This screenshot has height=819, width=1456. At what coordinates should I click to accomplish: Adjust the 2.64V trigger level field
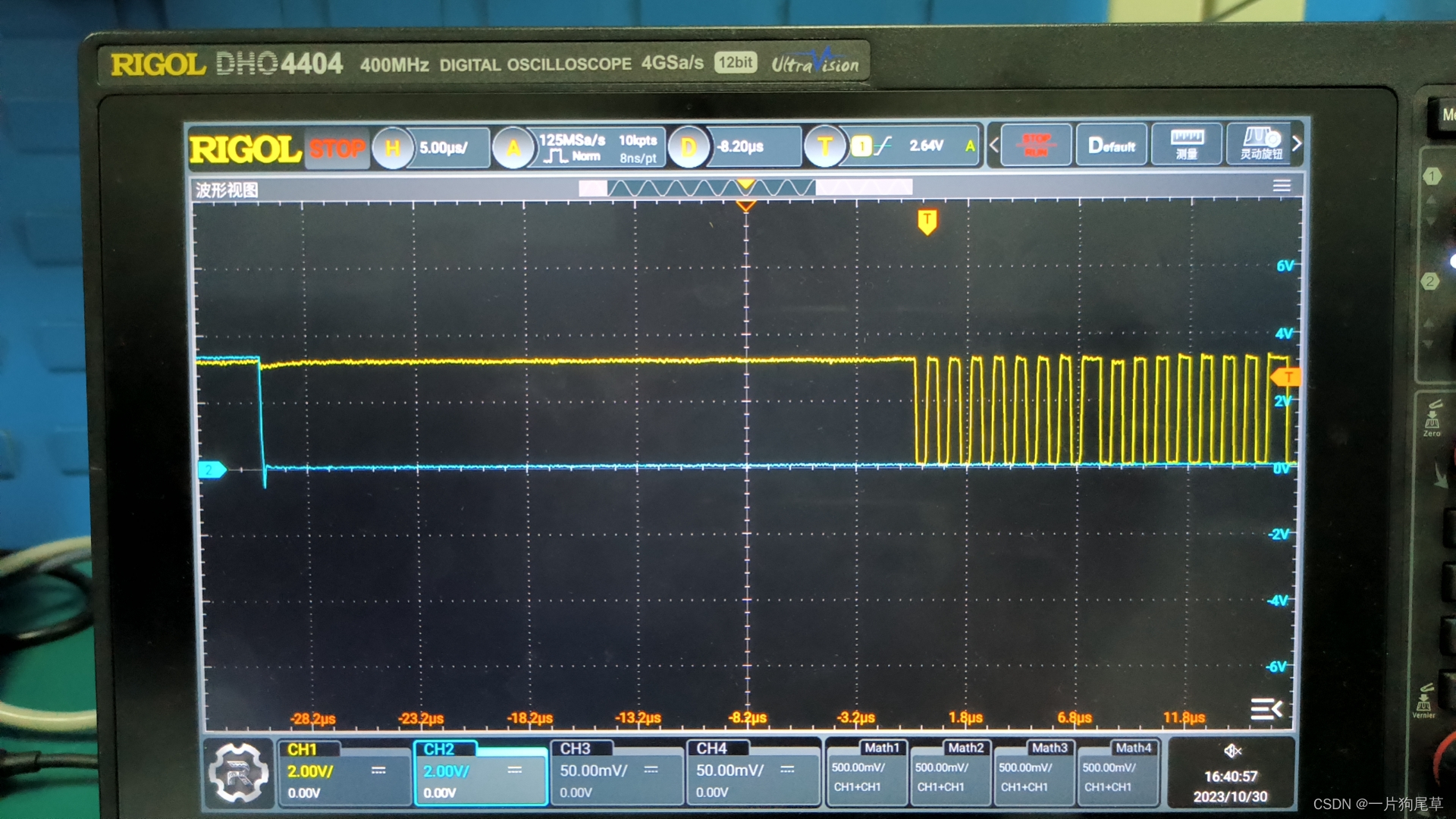927,146
